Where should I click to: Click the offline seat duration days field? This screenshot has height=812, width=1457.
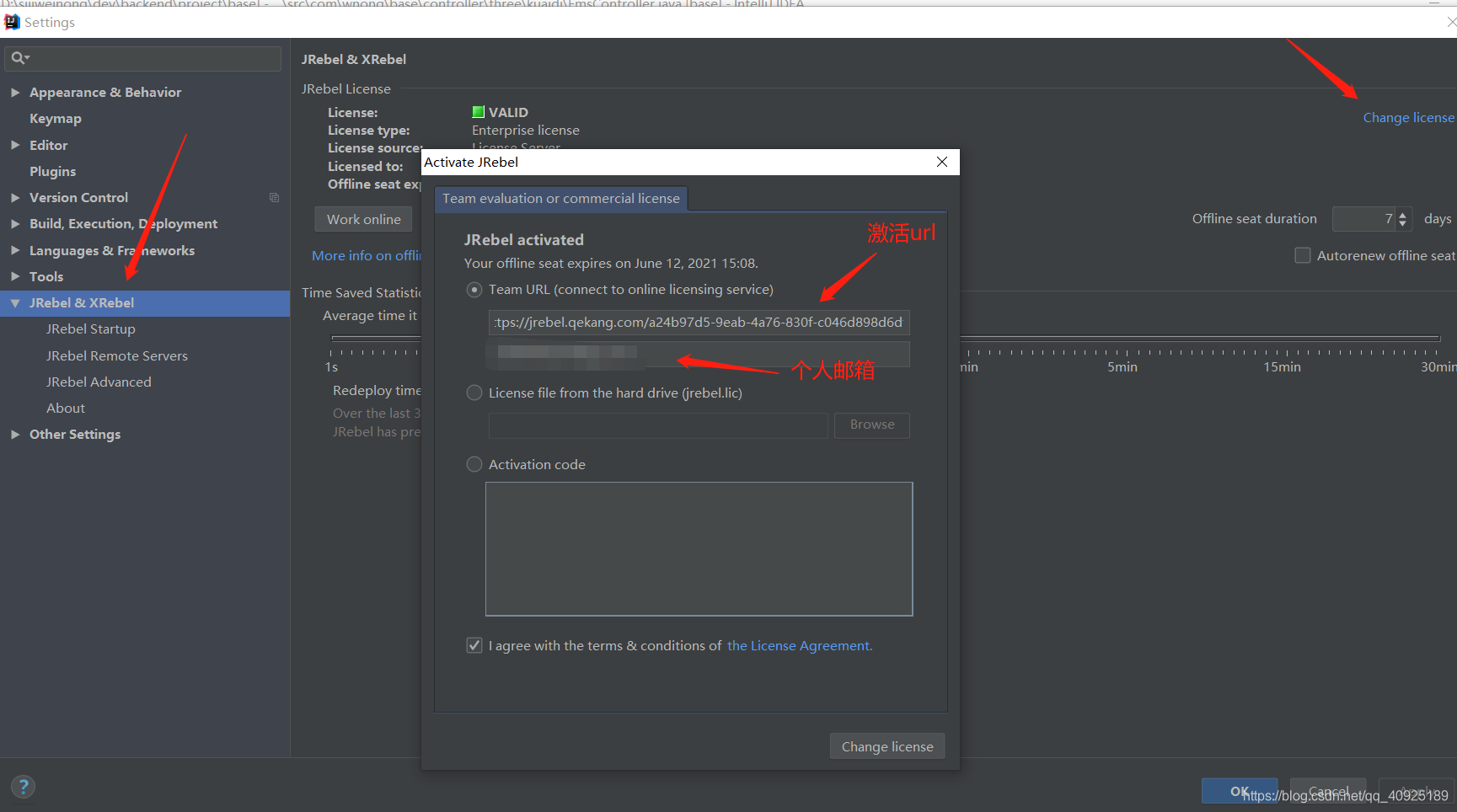[x=1363, y=219]
